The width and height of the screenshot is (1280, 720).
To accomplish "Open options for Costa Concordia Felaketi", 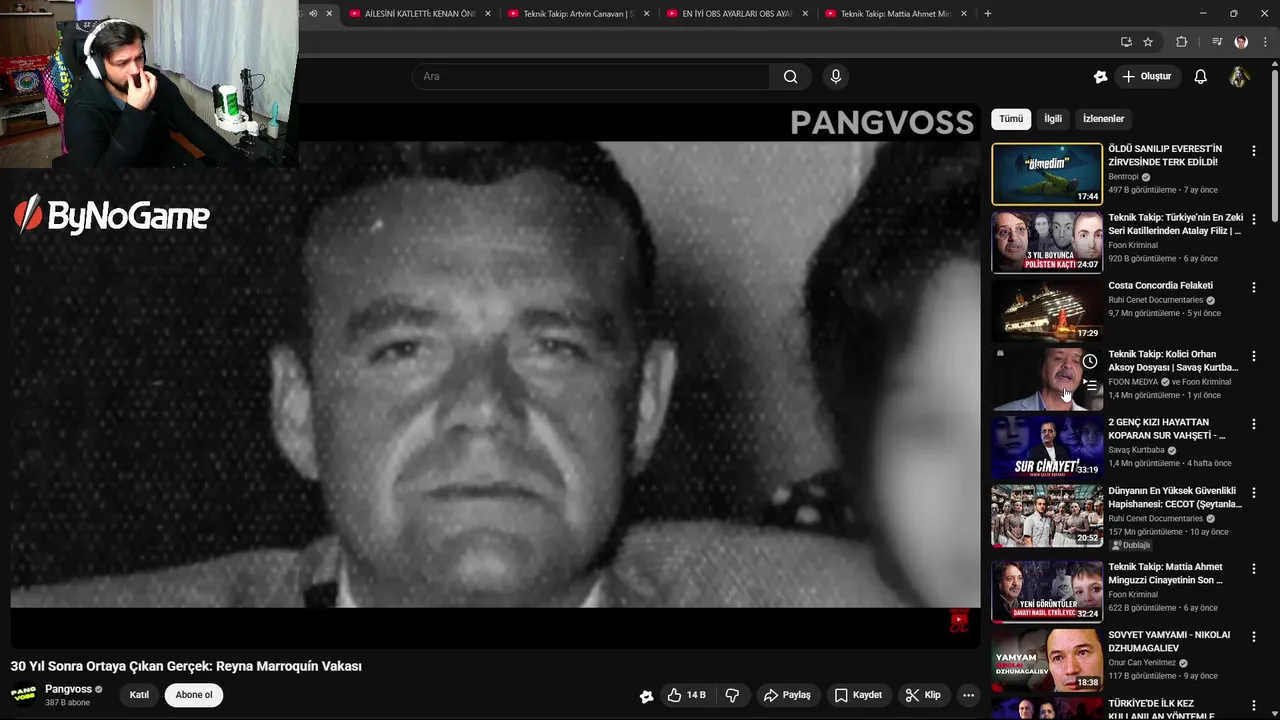I will point(1253,287).
